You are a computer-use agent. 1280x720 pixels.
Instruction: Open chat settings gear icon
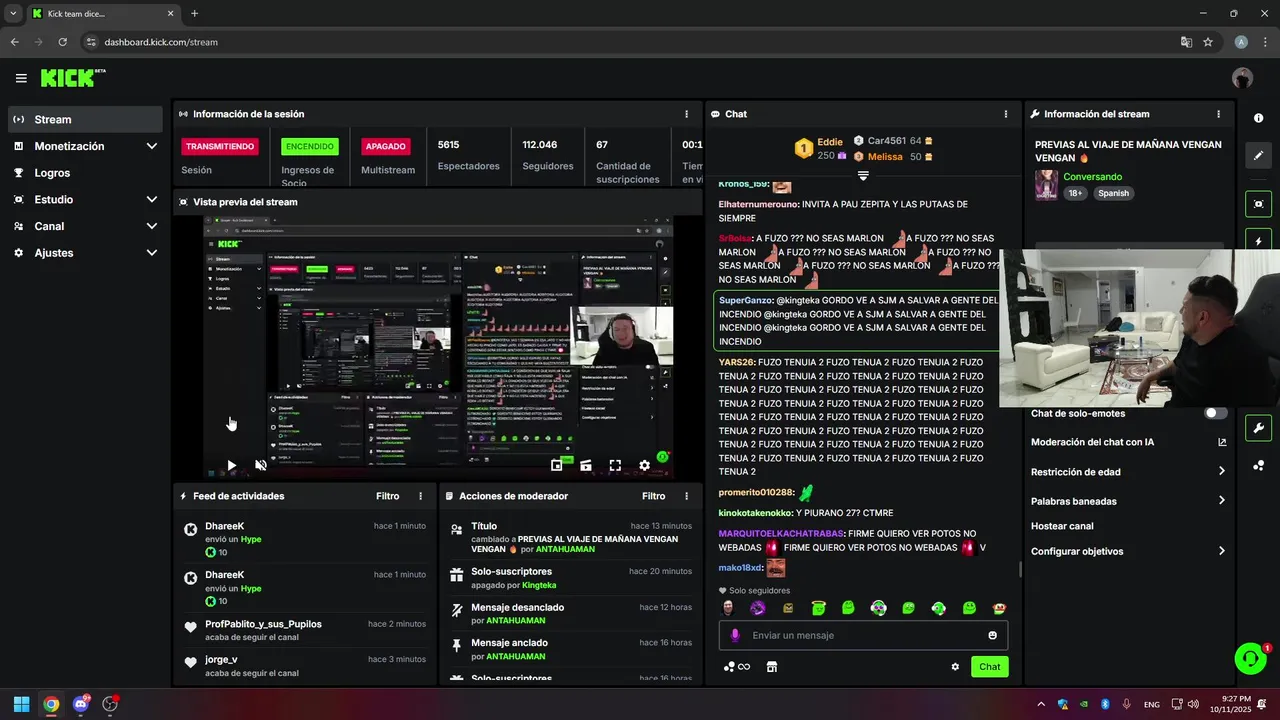click(955, 667)
